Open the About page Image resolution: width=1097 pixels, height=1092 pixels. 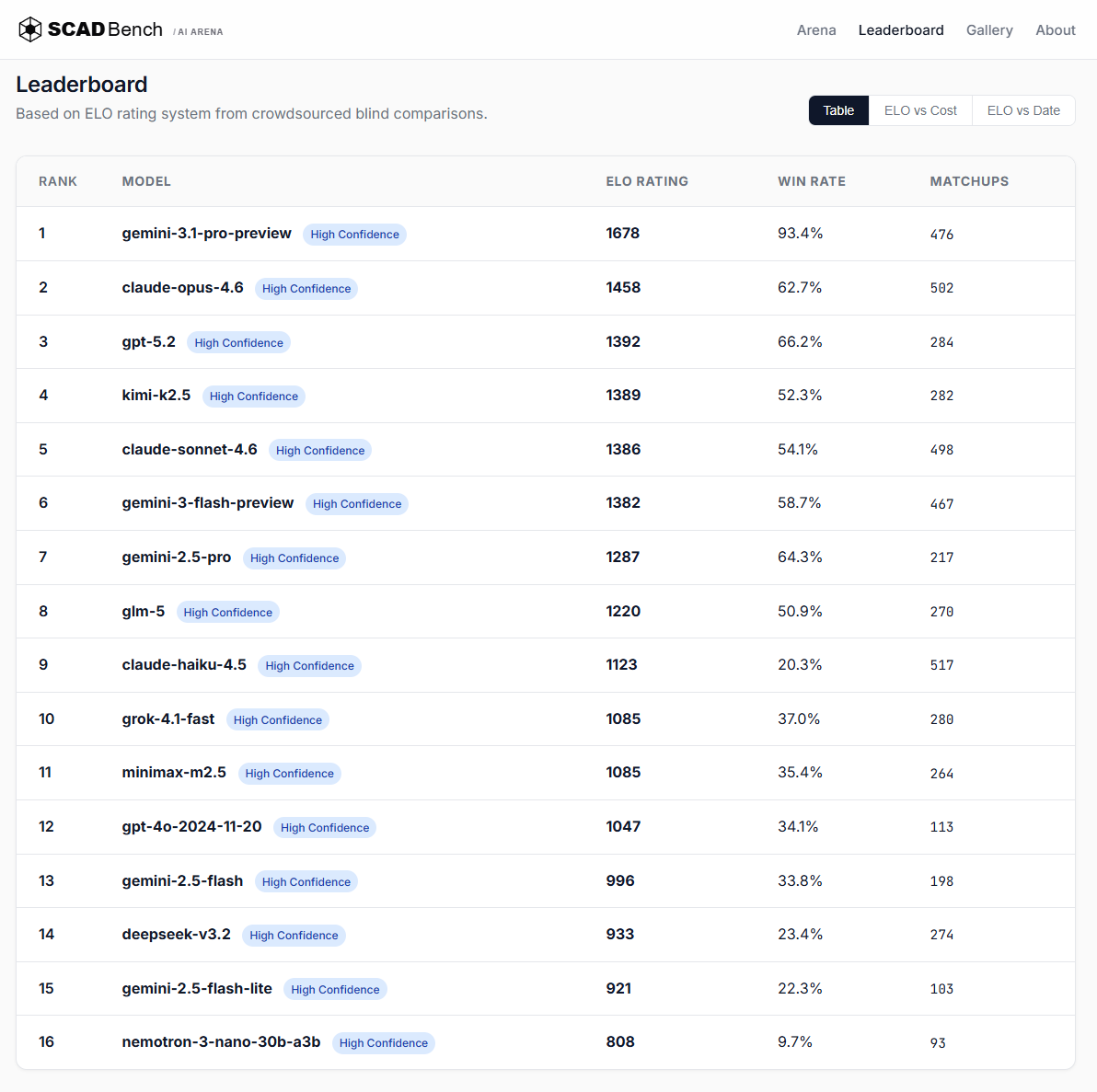point(1055,30)
